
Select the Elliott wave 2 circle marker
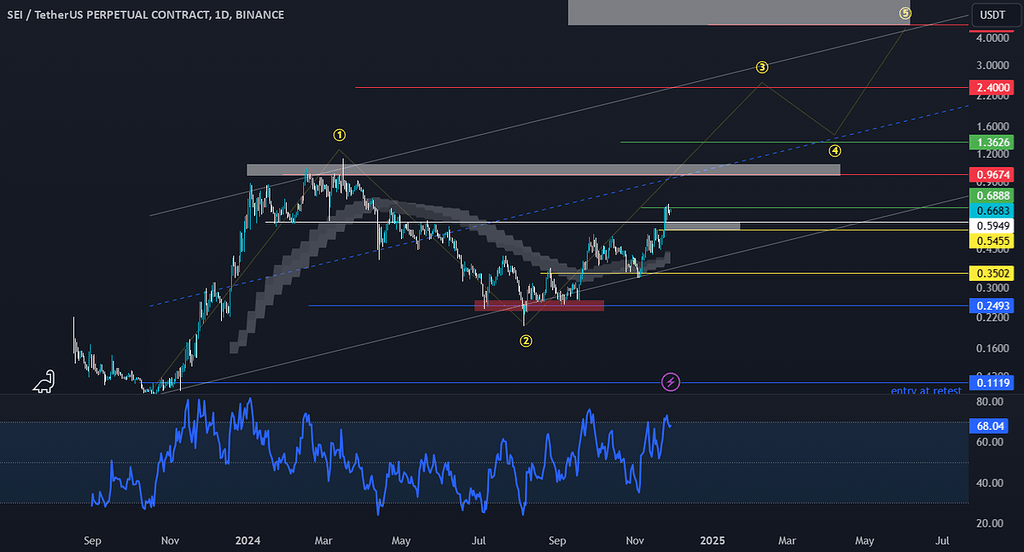pyautogui.click(x=525, y=341)
